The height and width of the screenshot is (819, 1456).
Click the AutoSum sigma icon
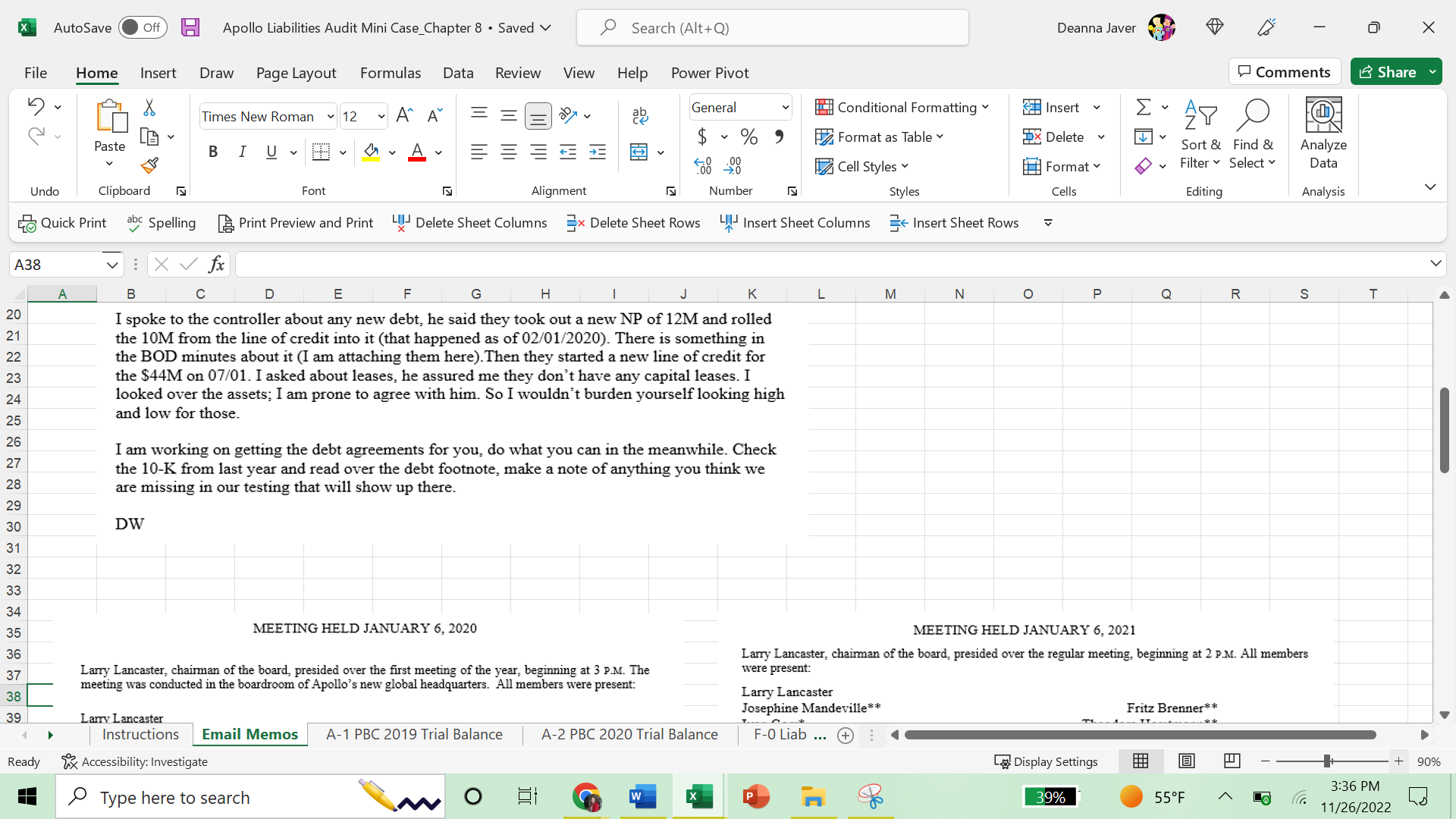tap(1143, 107)
